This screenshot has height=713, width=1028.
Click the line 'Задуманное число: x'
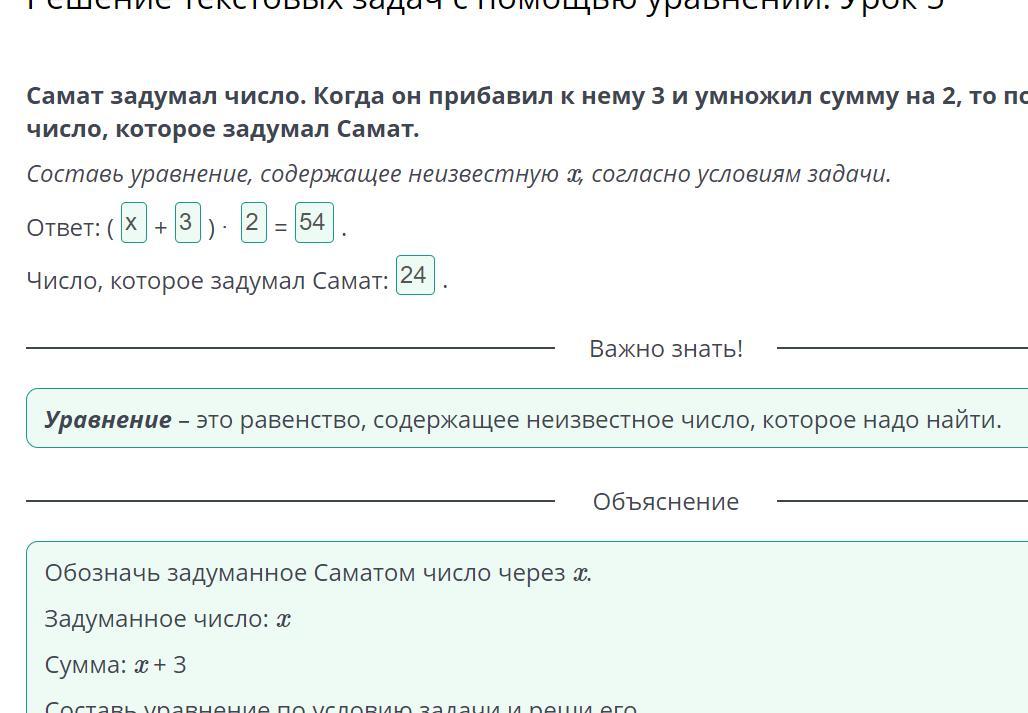[x=168, y=619]
